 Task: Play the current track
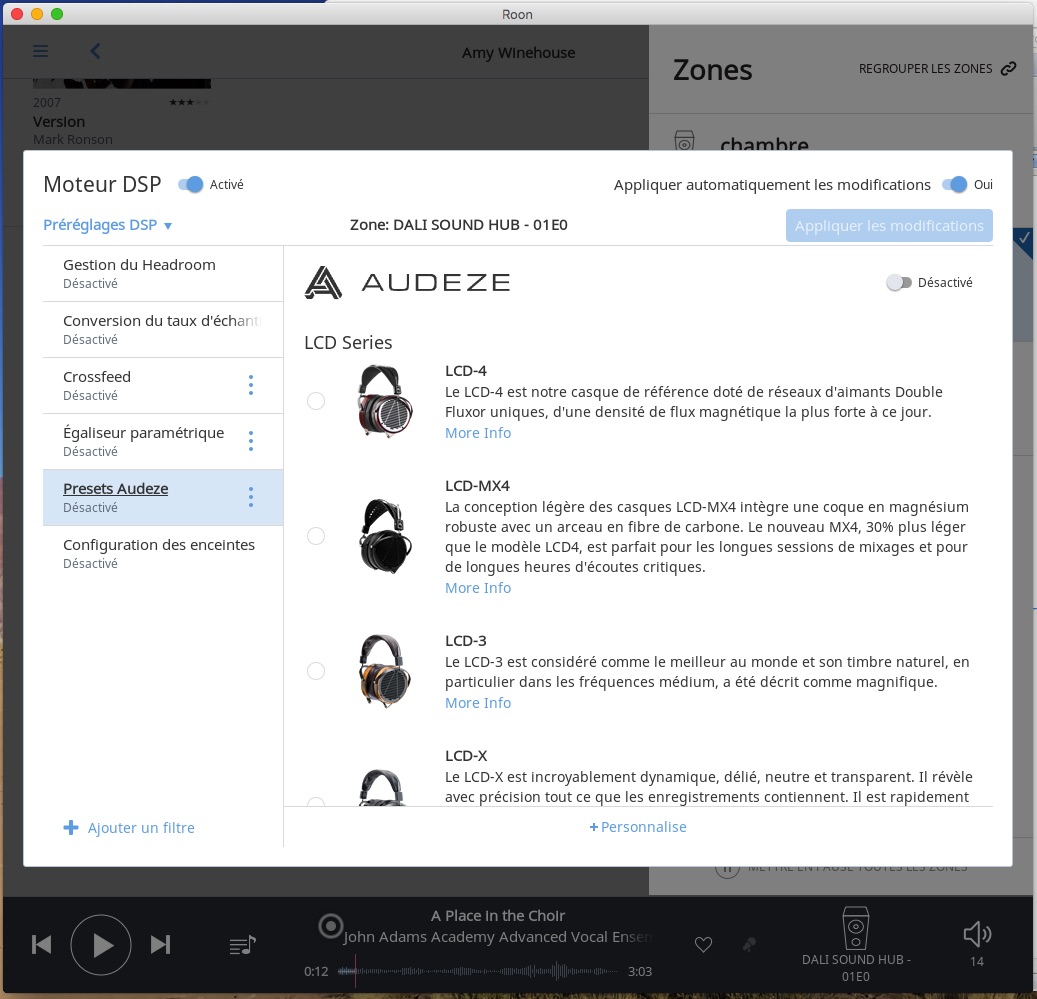(101, 945)
